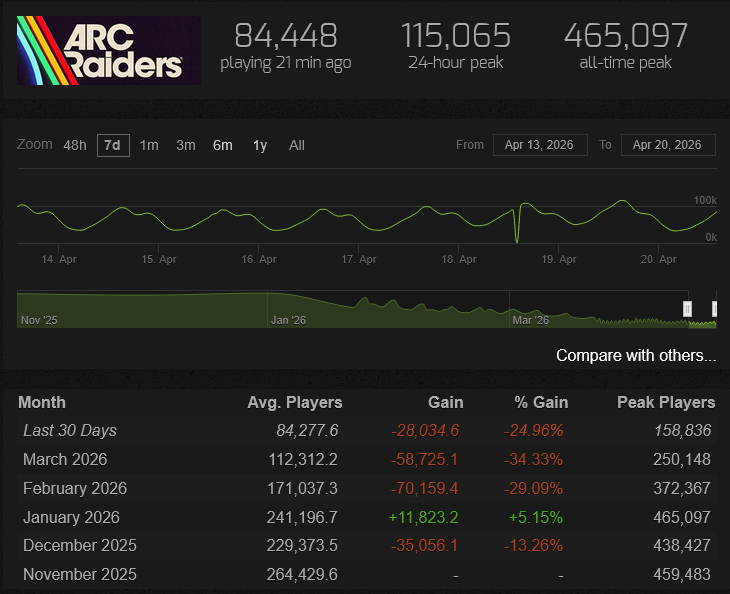Click the gain value -58,725.1
This screenshot has height=594, width=730.
pyautogui.click(x=425, y=459)
